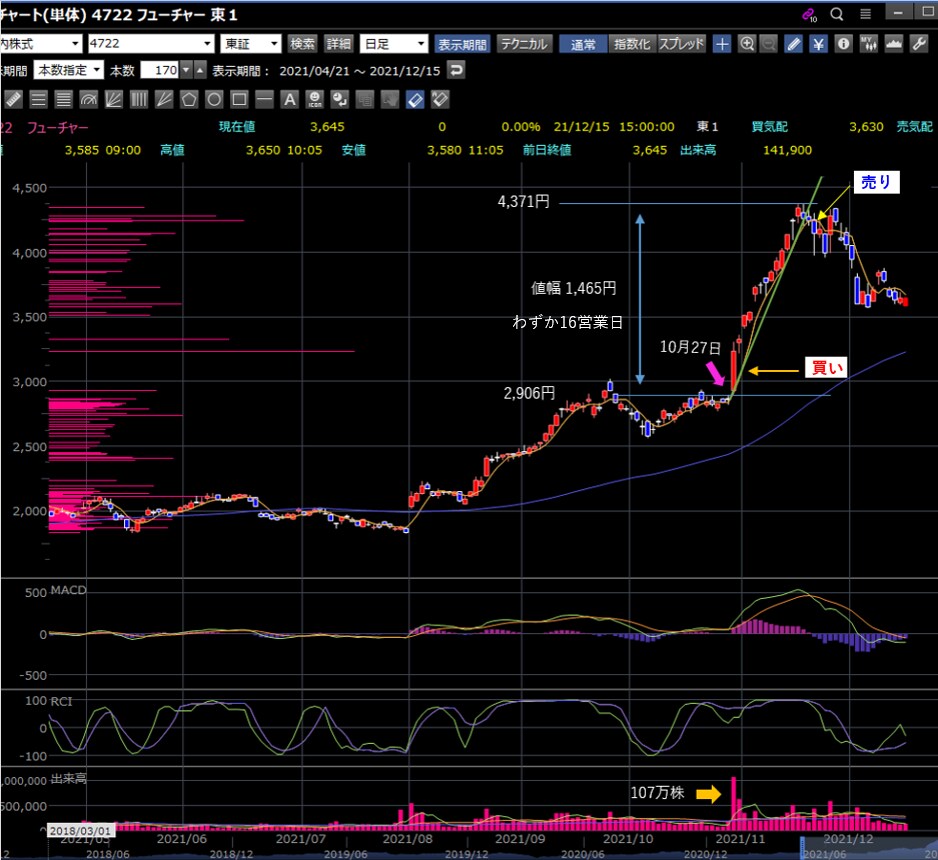Select the pentagon shape drawing tool

pyautogui.click(x=189, y=99)
